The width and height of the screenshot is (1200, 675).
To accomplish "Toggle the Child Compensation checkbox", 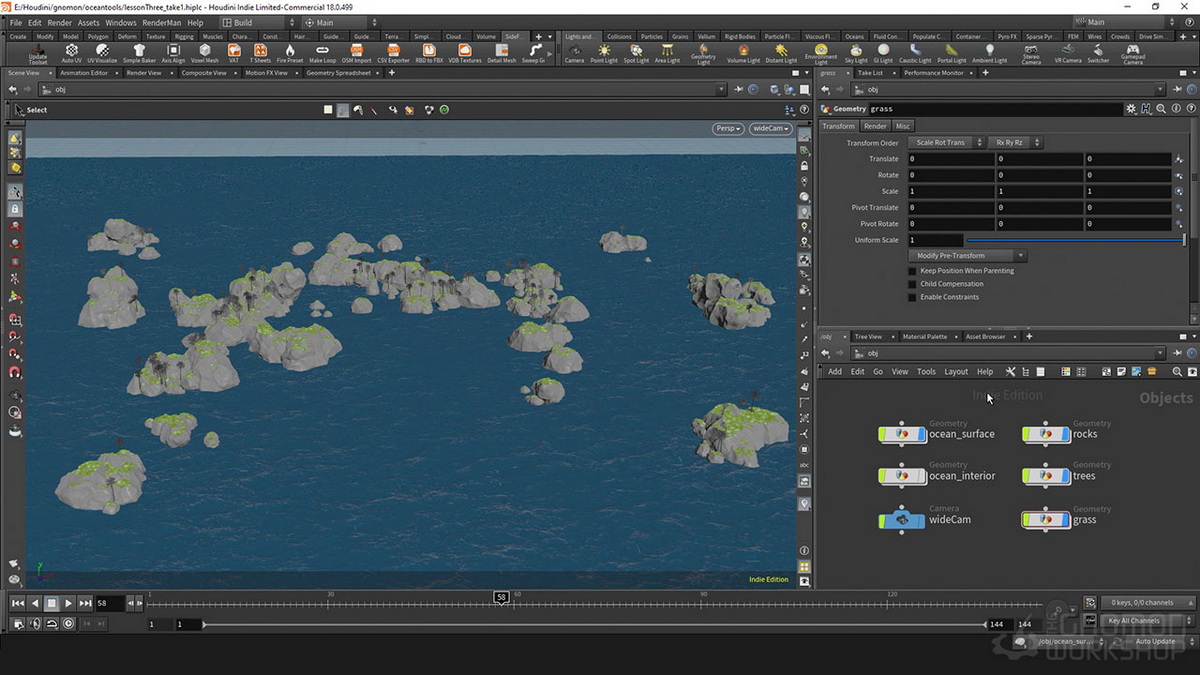I will click(912, 284).
